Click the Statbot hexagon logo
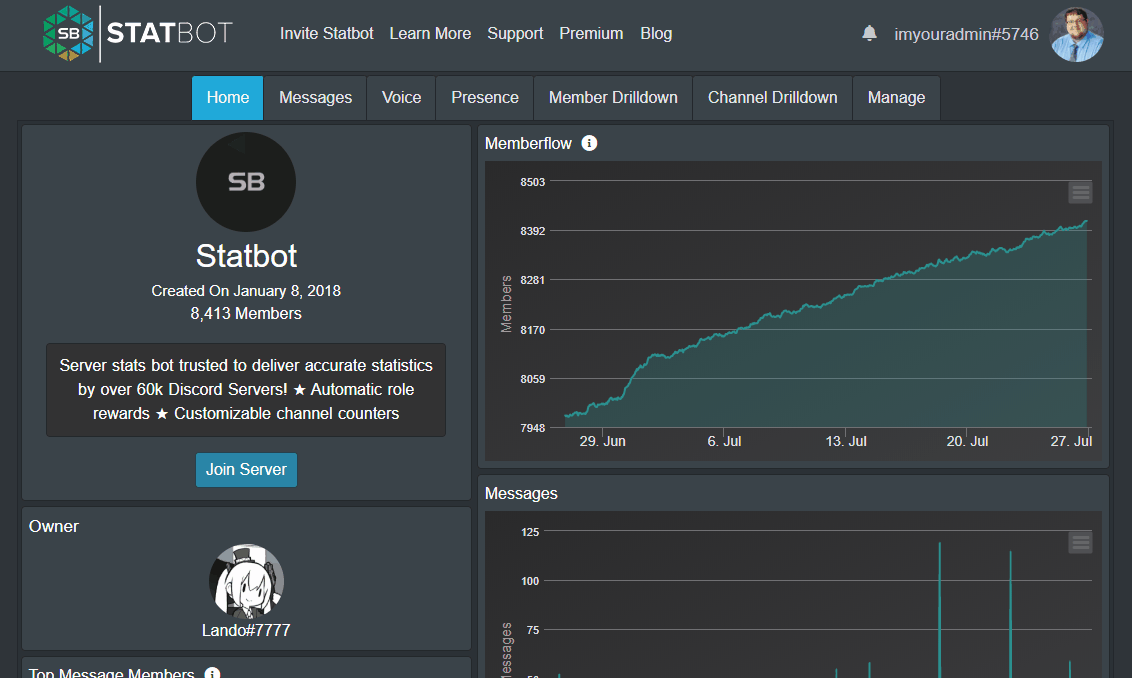The height and width of the screenshot is (678, 1132). (69, 34)
